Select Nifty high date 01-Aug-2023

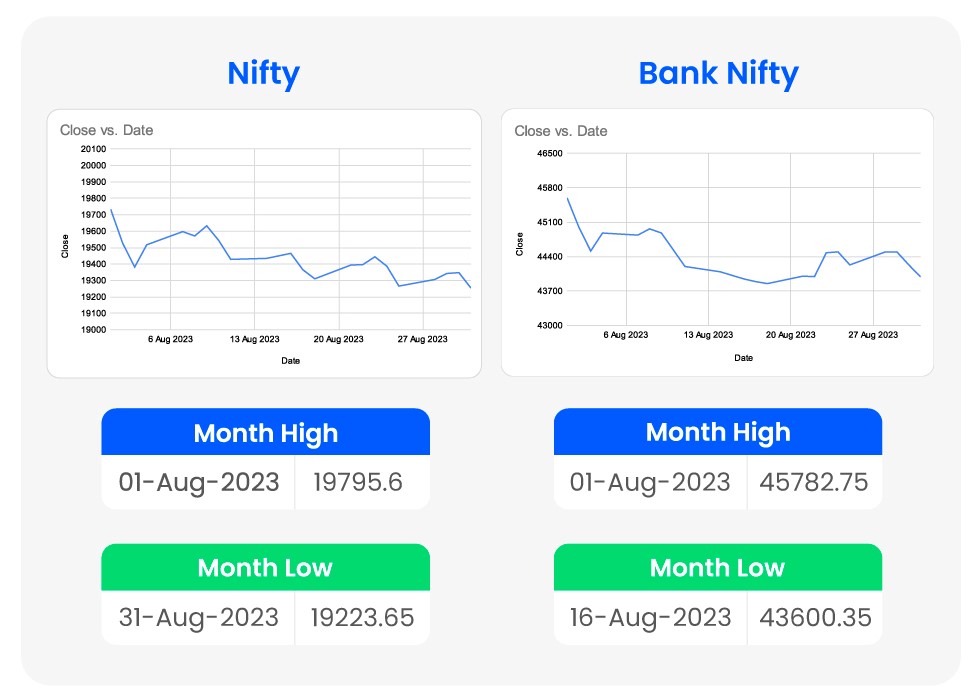tap(198, 482)
